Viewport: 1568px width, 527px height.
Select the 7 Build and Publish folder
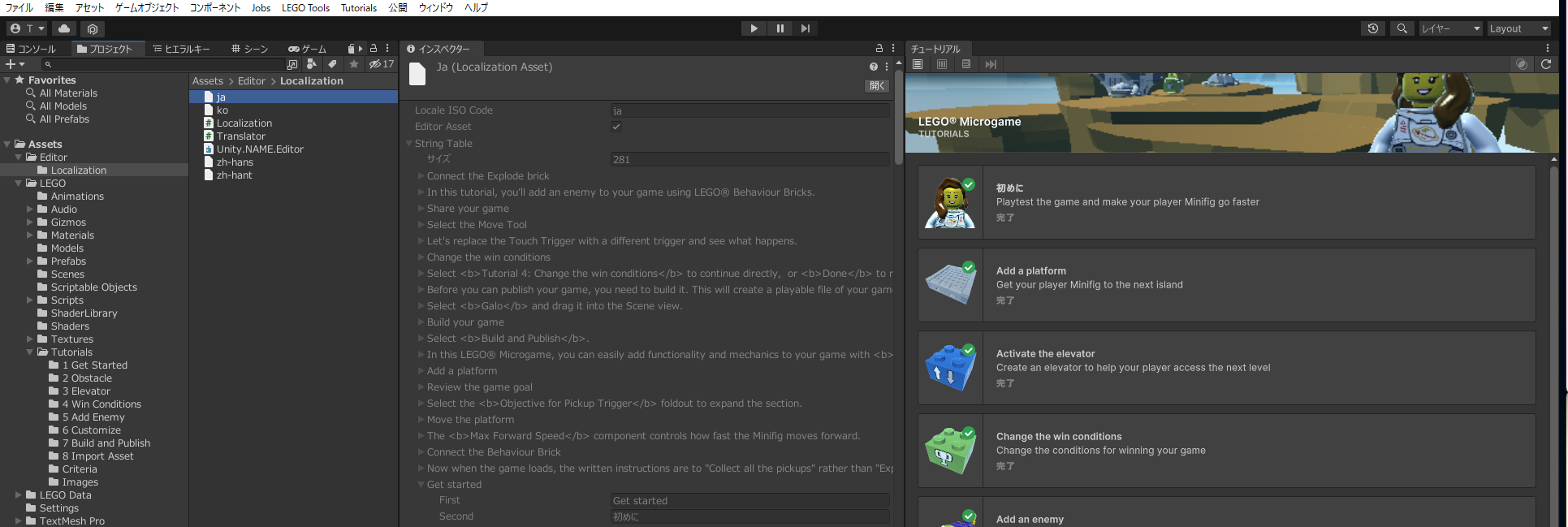106,443
